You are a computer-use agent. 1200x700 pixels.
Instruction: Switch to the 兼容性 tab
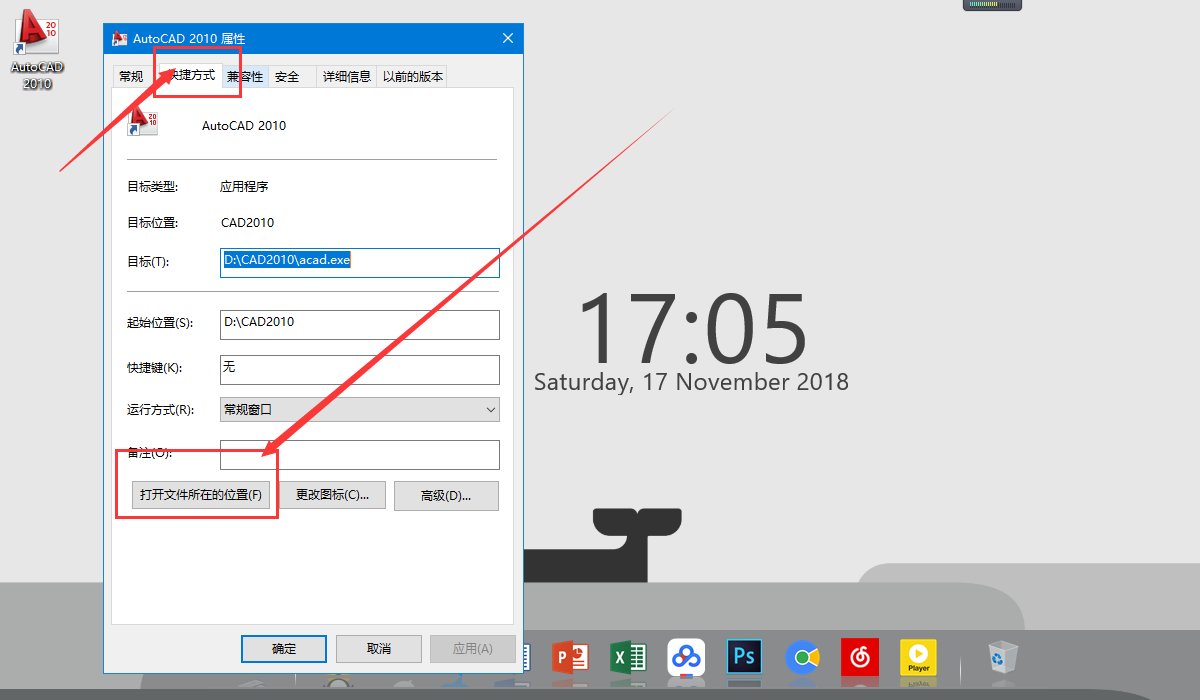tap(245, 76)
